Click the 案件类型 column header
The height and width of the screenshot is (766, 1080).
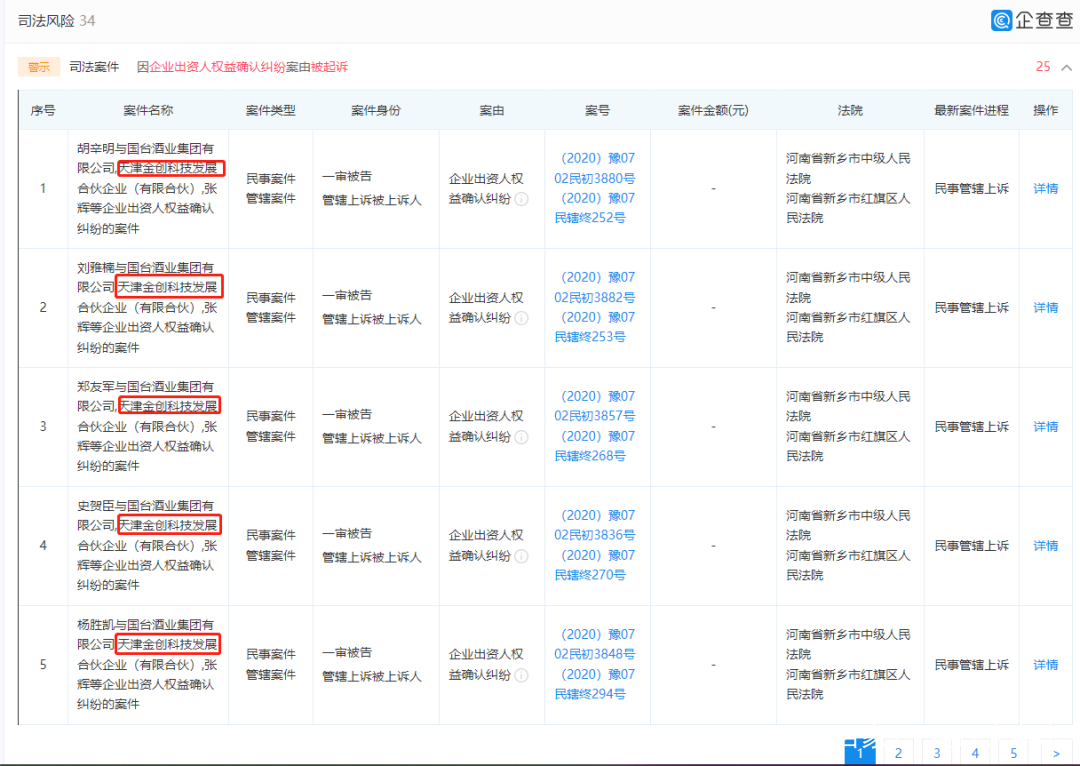[x=271, y=110]
